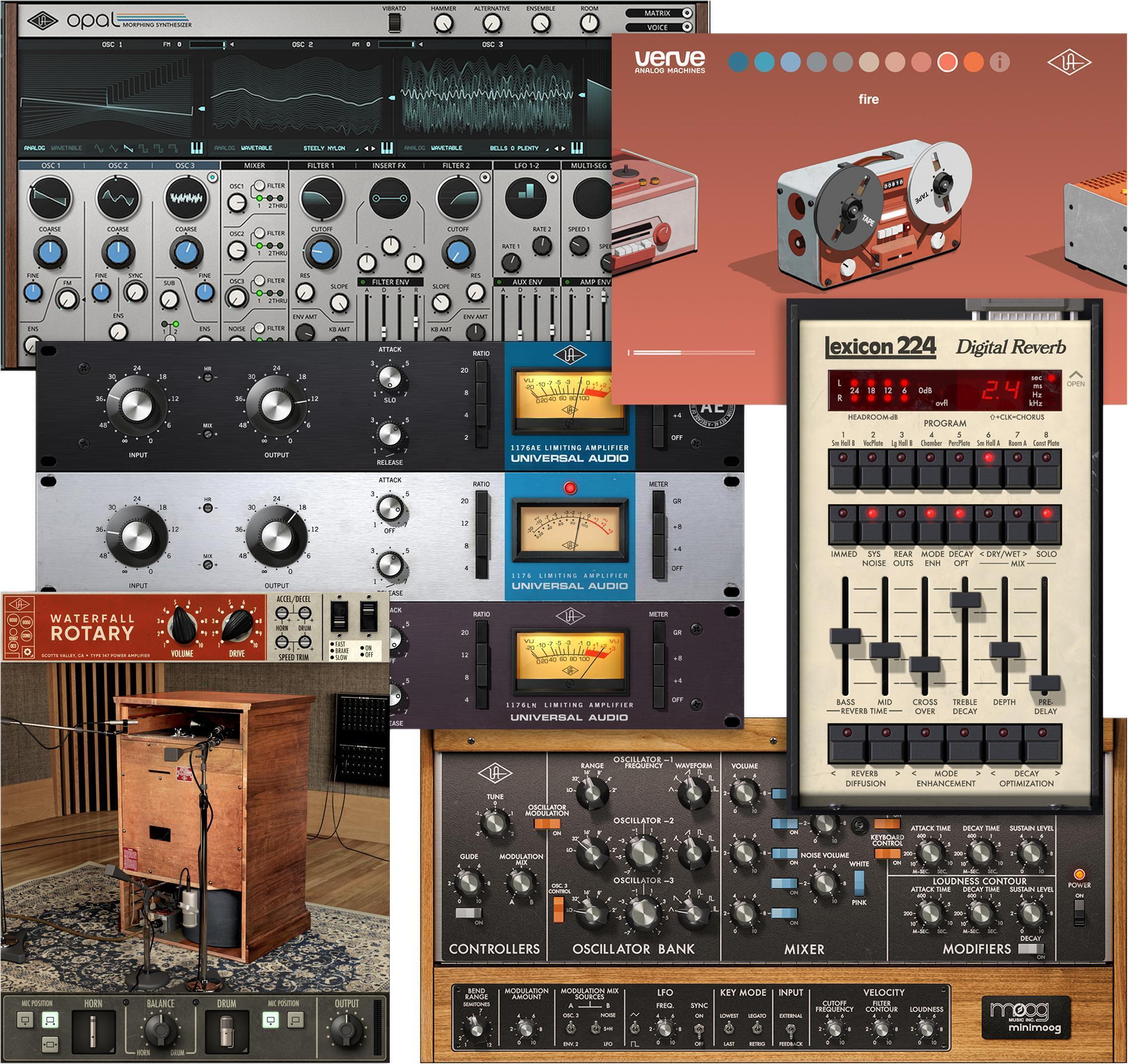
Task: Click the Insert FX routing display in Opal
Action: [390, 198]
